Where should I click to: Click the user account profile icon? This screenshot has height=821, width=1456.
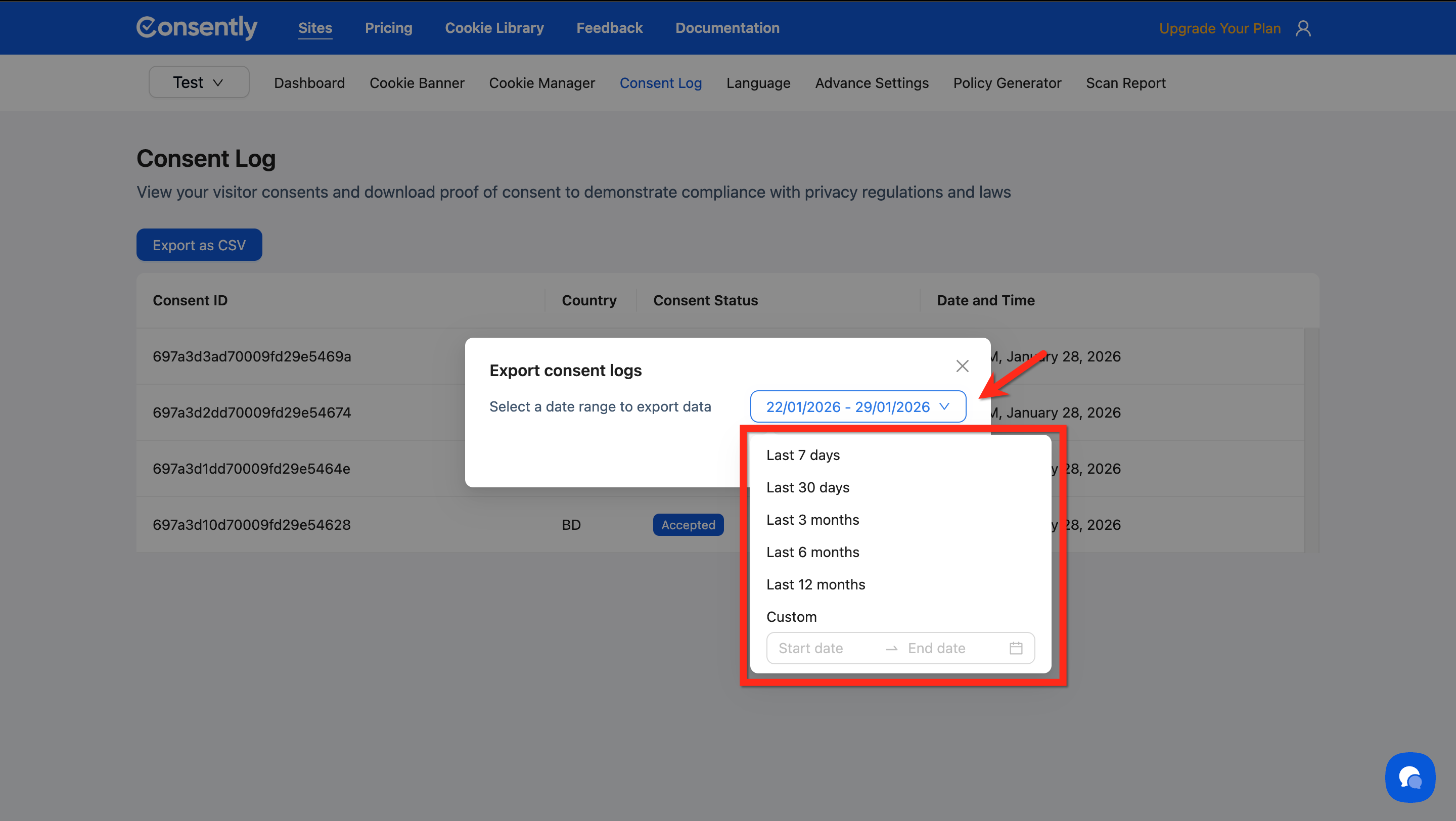[1303, 28]
